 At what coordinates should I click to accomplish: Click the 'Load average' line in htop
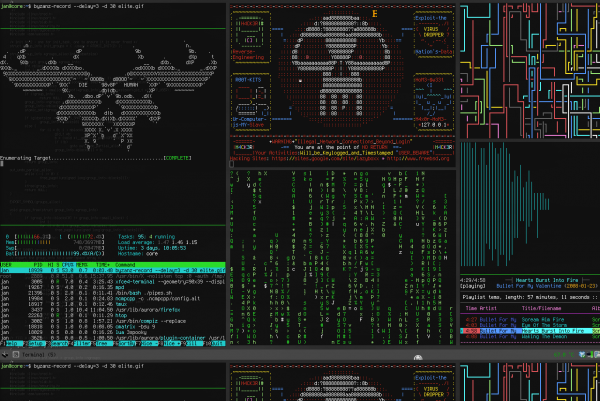point(157,242)
